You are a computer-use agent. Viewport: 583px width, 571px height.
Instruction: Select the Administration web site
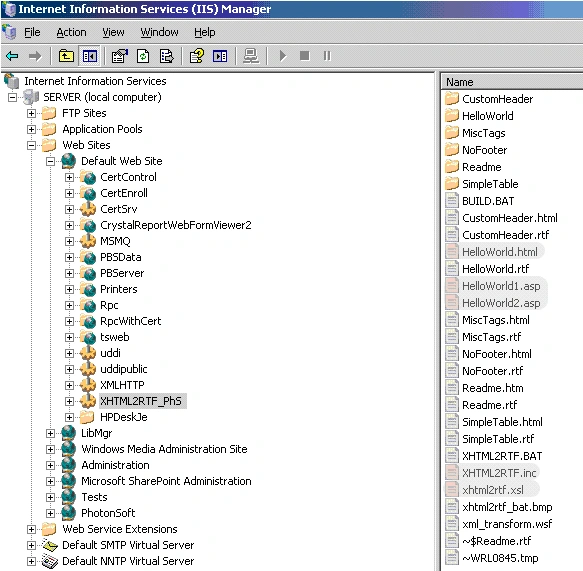[x=115, y=465]
